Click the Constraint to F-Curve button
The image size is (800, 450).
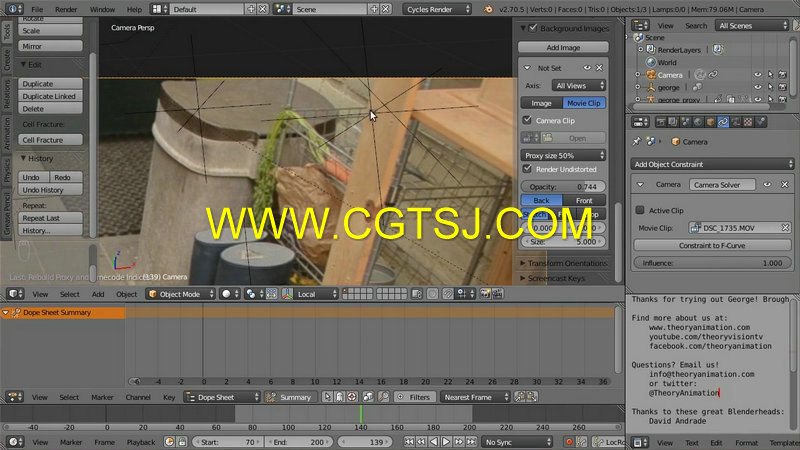click(x=712, y=245)
